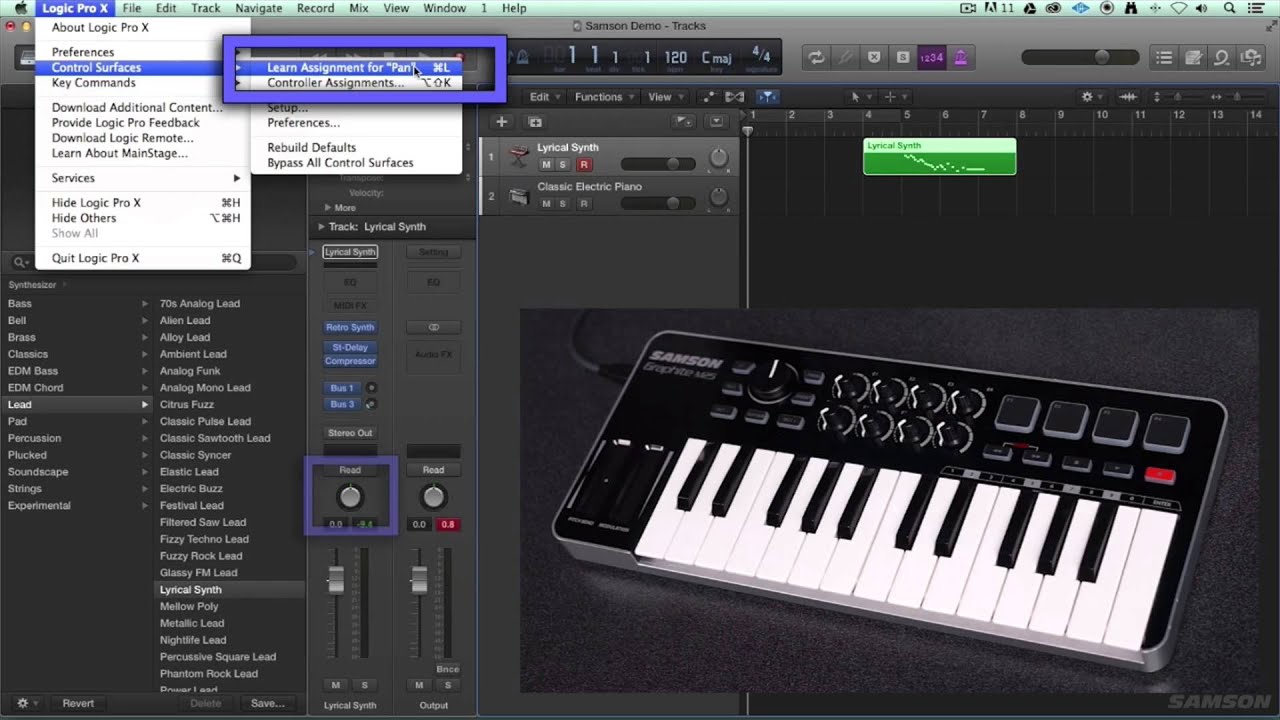Open the media Browsers button
This screenshot has width=1280, height=720.
click(1251, 57)
